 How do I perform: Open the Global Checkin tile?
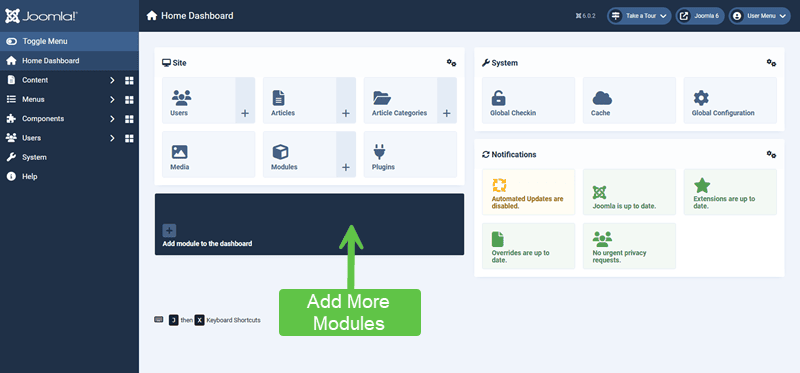528,101
